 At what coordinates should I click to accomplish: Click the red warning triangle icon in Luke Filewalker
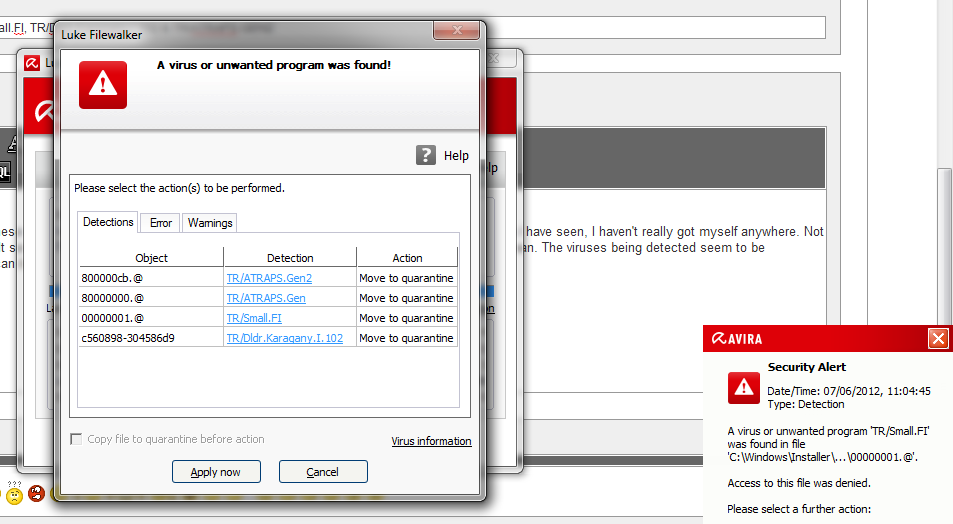point(103,85)
